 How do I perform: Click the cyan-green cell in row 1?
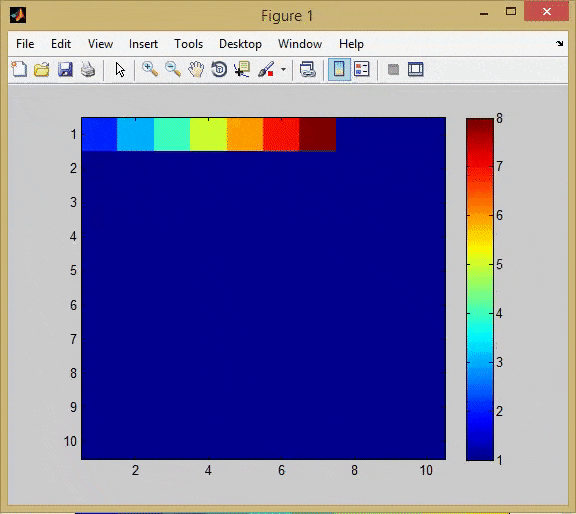click(x=172, y=134)
